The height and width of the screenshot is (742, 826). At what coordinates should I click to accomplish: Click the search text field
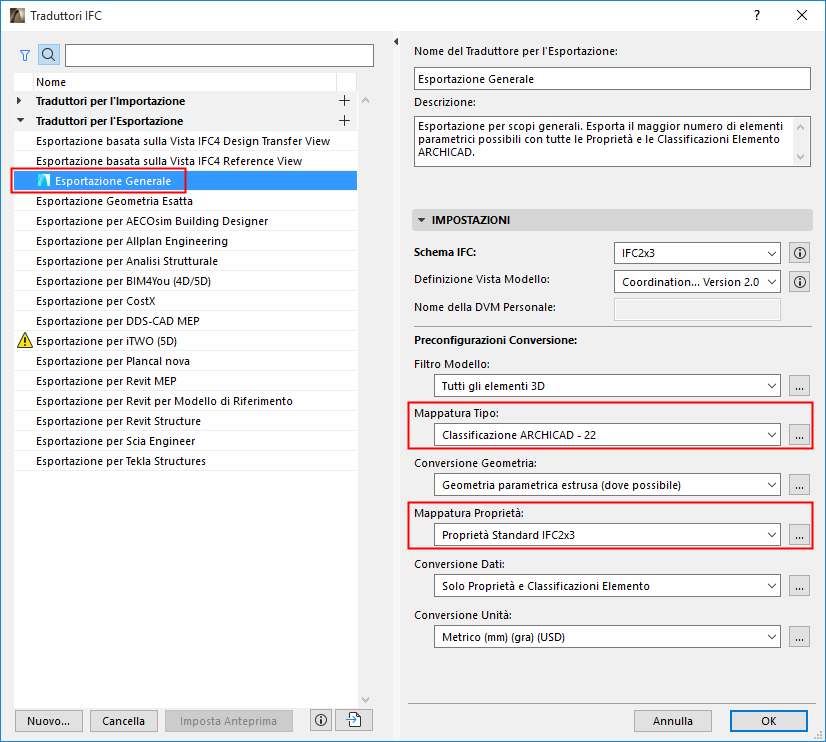pyautogui.click(x=219, y=55)
